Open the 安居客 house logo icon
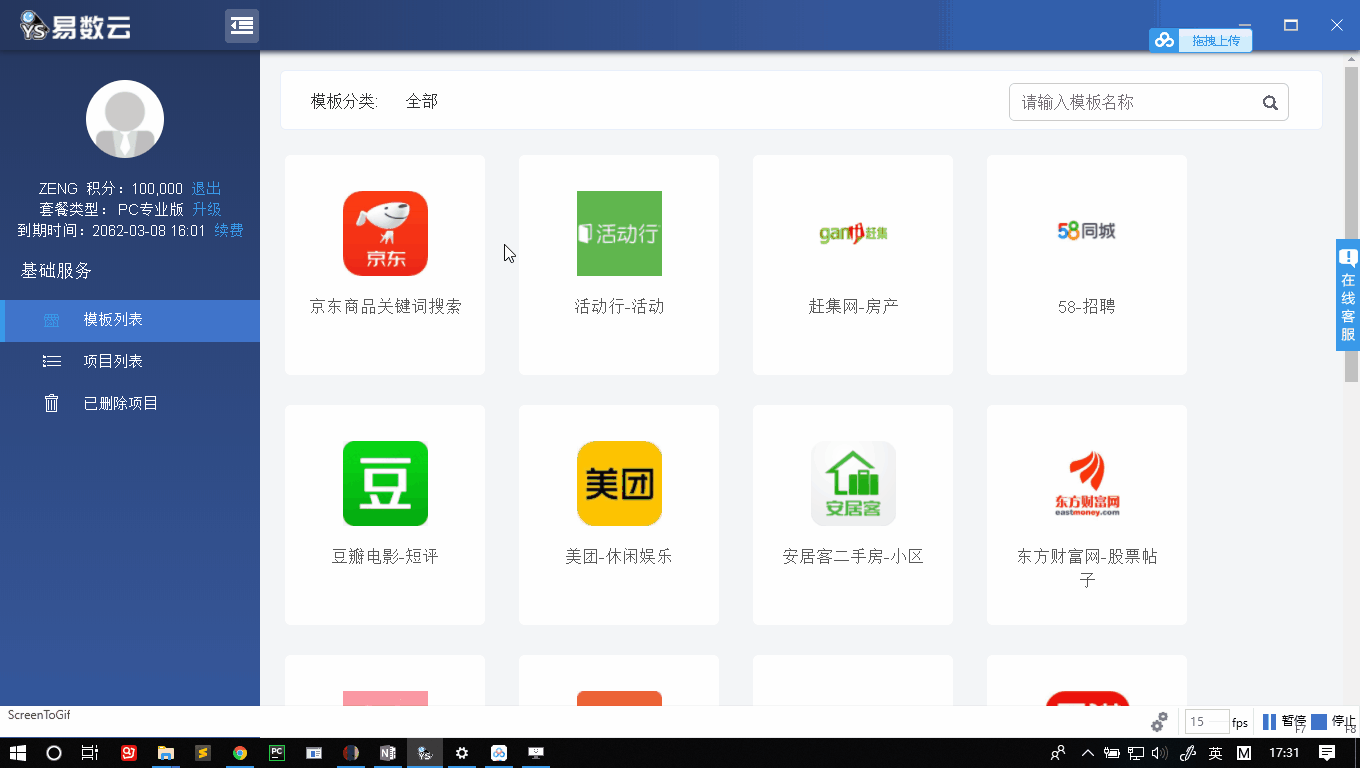 click(853, 483)
